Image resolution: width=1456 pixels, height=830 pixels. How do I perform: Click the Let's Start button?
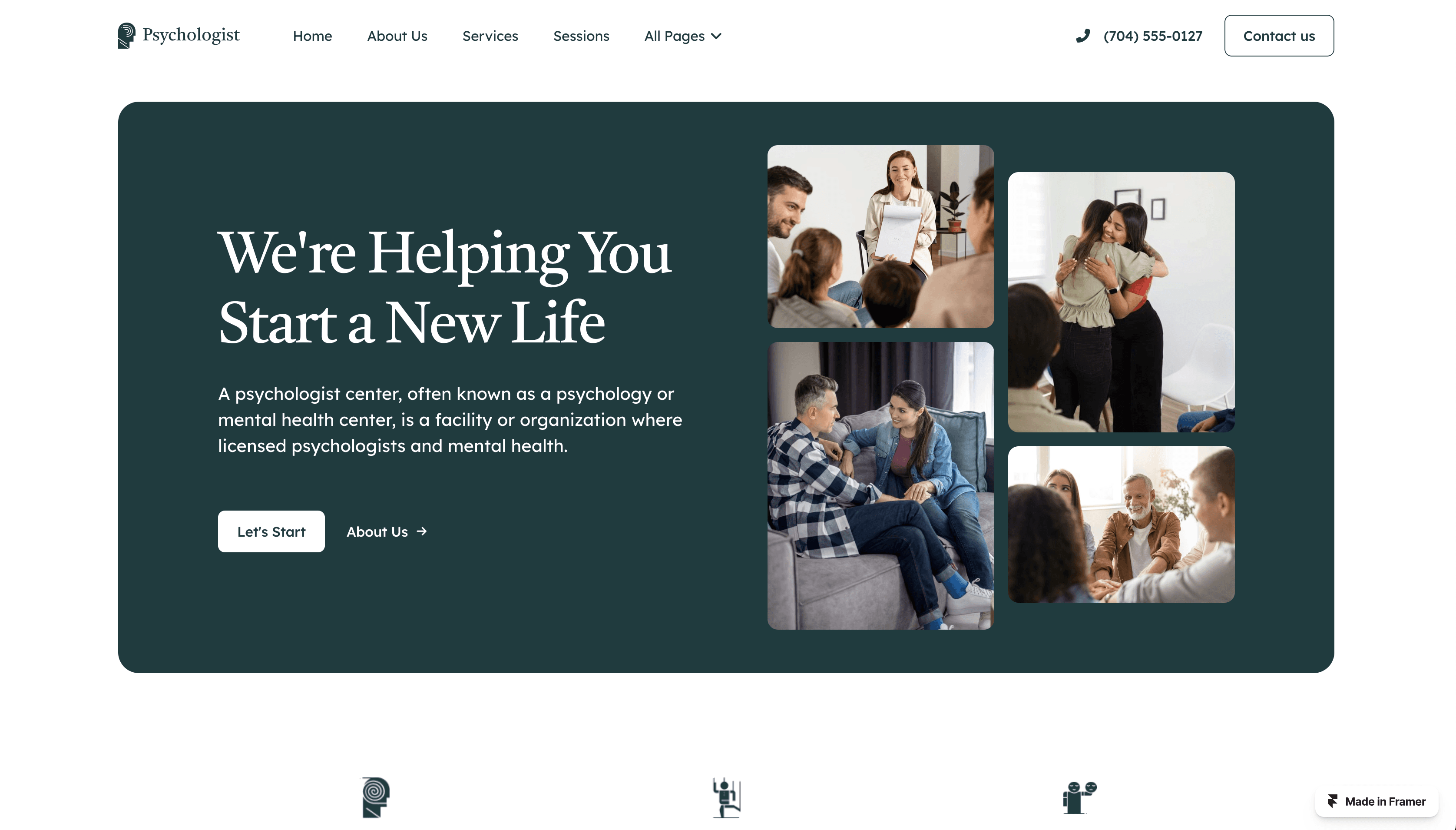pos(271,531)
